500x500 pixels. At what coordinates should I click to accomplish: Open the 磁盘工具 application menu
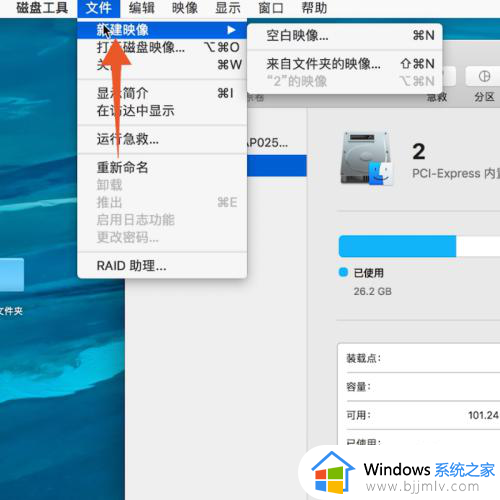click(42, 8)
